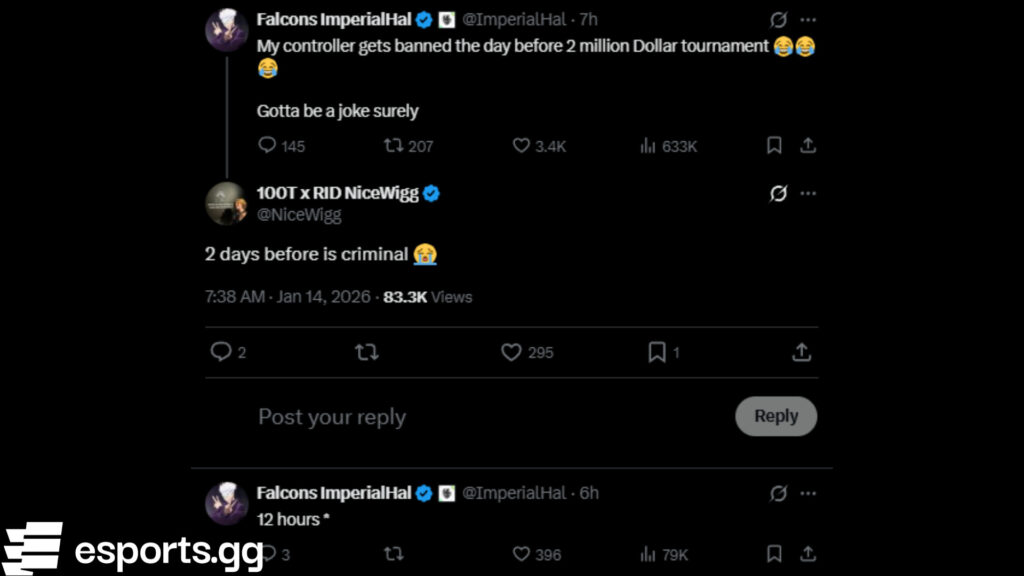The height and width of the screenshot is (576, 1024).
Task: Open more options on ImperialHal's top tweet
Action: (808, 19)
